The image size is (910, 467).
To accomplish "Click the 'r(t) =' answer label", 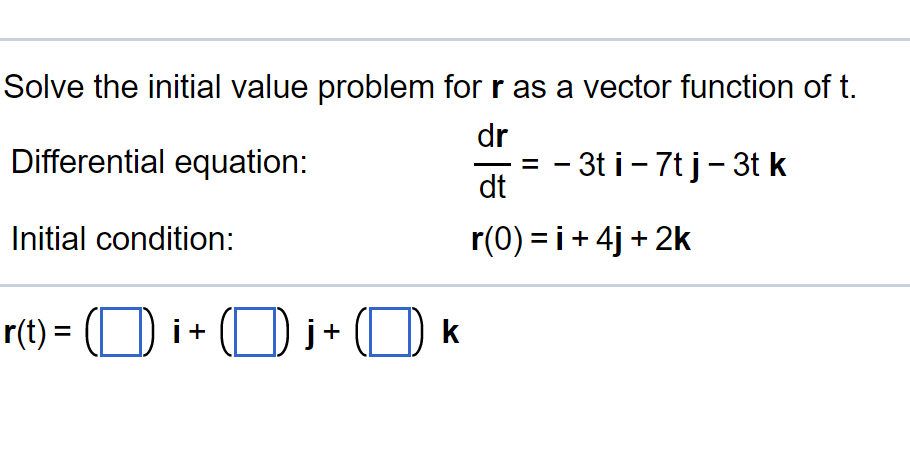I will (x=34, y=334).
